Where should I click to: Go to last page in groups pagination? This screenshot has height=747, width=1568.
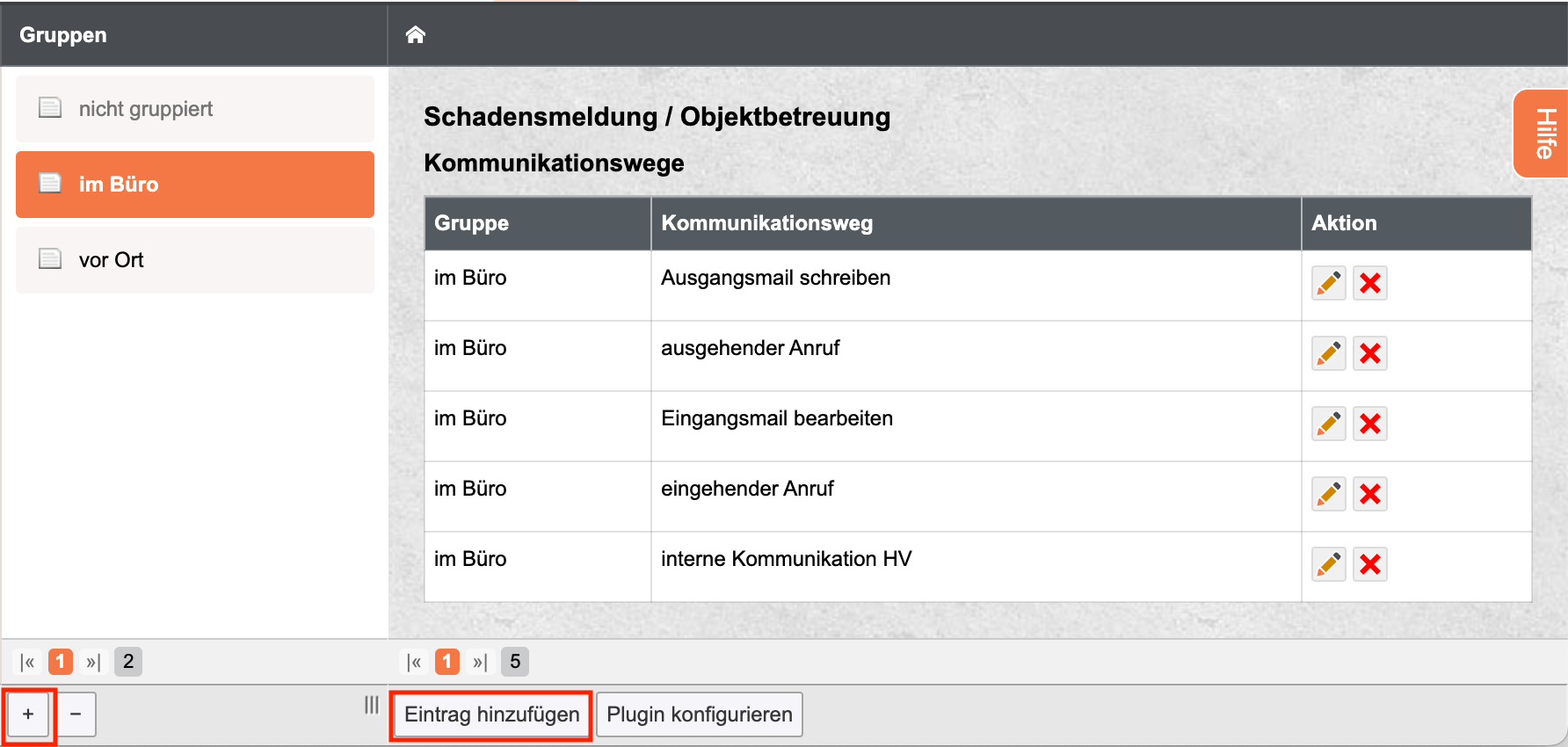(93, 662)
